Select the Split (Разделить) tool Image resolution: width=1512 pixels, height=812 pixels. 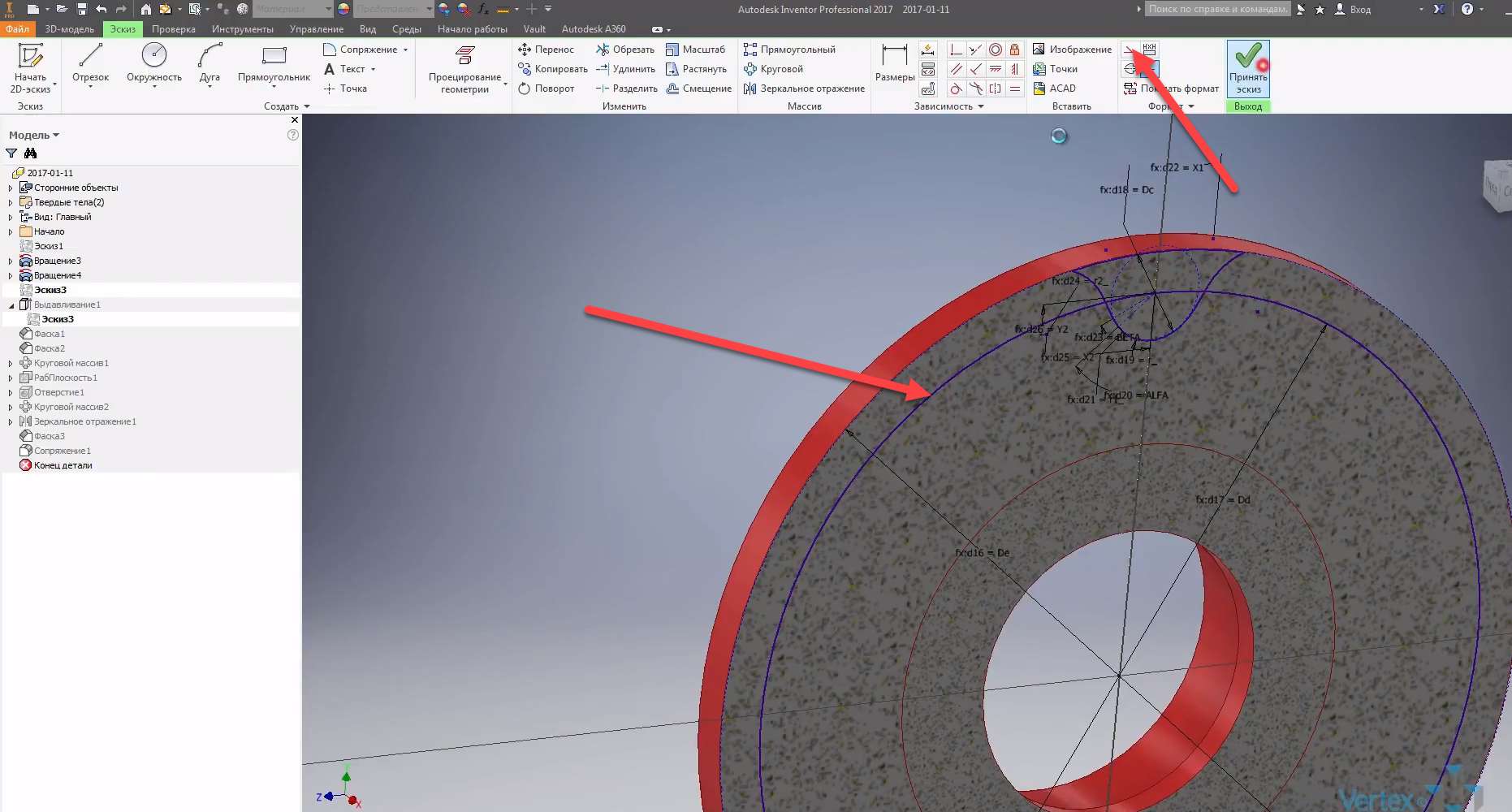coord(626,89)
